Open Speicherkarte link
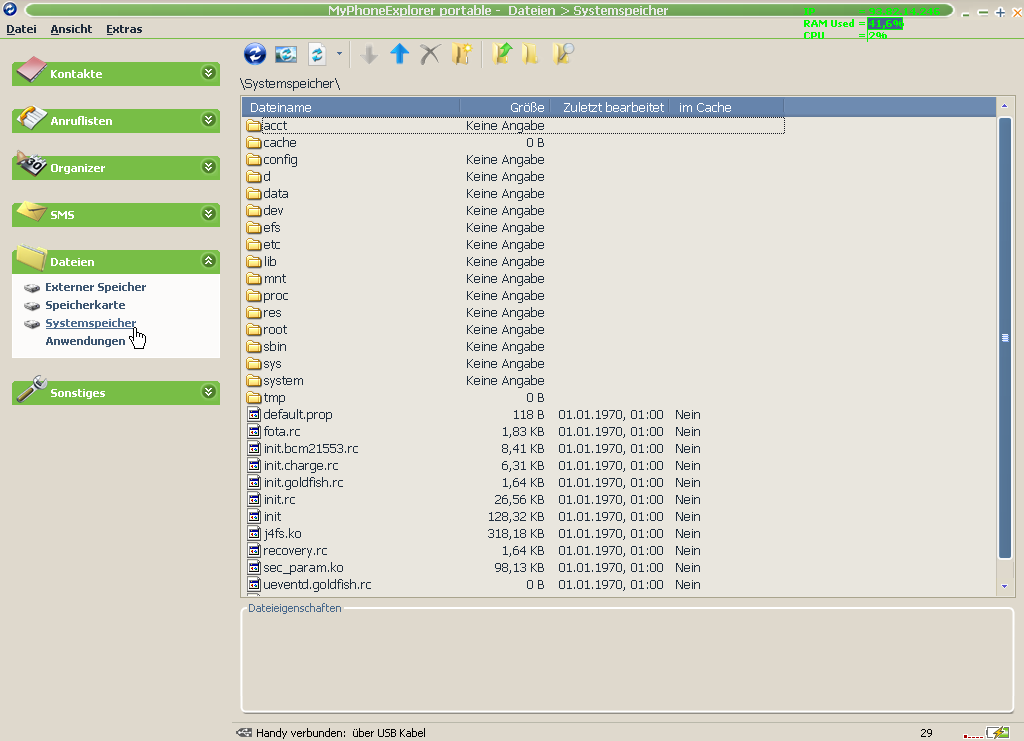1024x741 pixels. coord(85,305)
